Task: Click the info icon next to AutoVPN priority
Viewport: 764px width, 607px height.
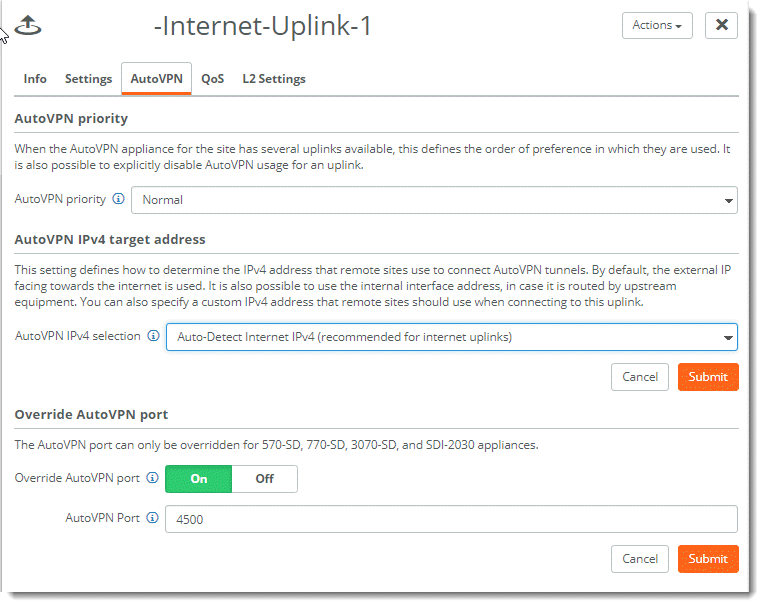Action: tap(118, 199)
